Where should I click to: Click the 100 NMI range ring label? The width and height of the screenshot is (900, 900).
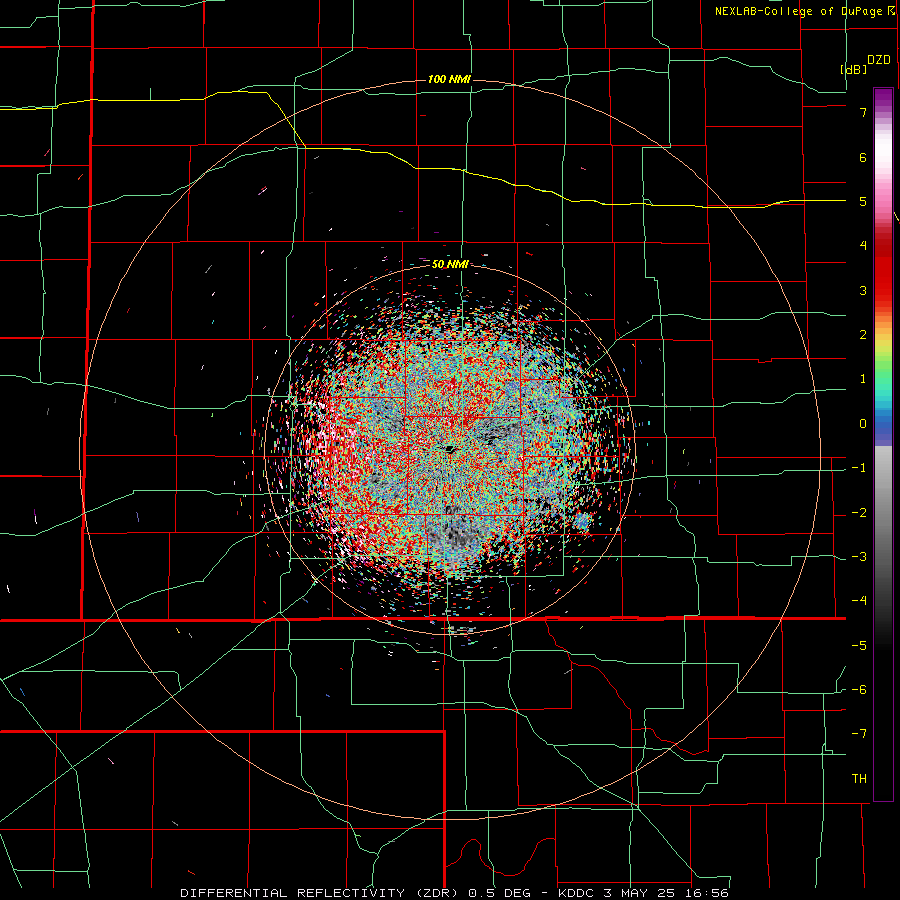click(x=449, y=79)
